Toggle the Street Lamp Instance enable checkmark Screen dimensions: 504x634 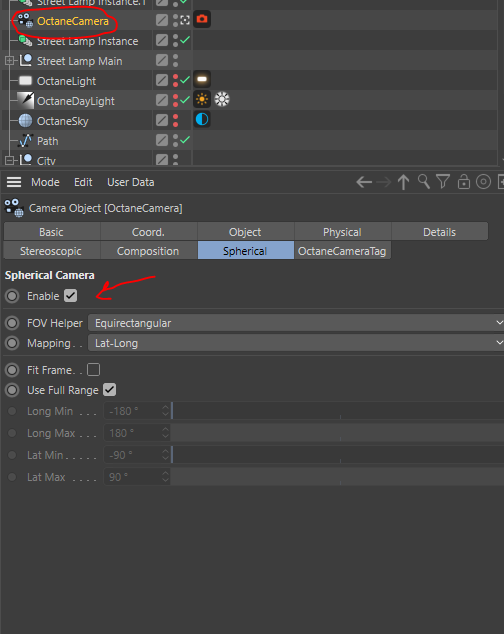pyautogui.click(x=185, y=40)
